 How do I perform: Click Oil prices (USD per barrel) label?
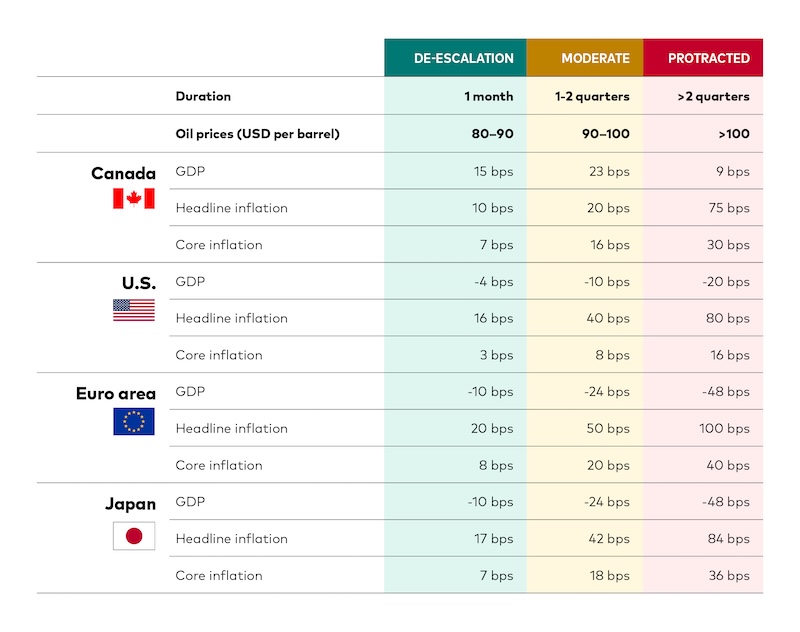[257, 134]
